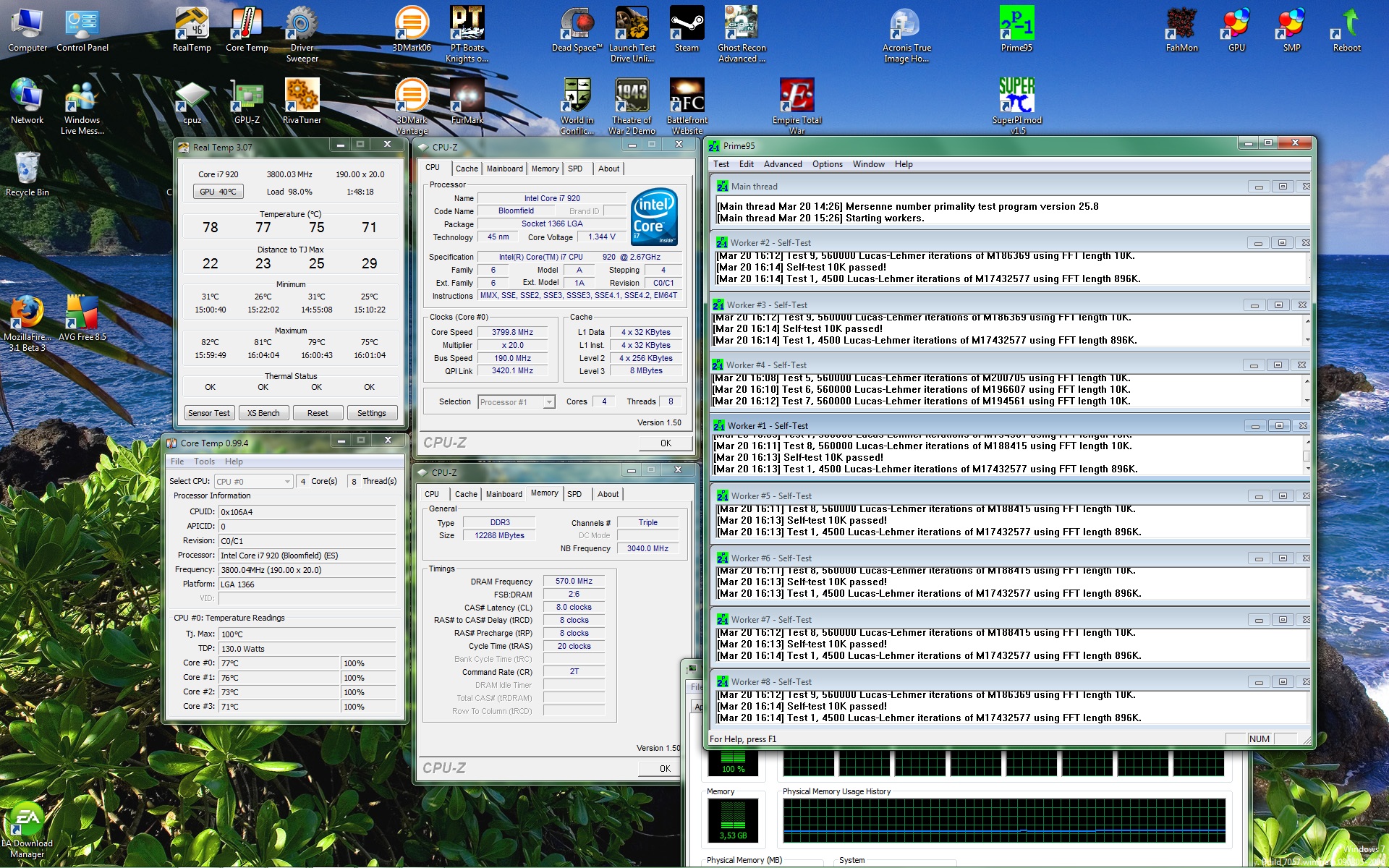The width and height of the screenshot is (1389, 868).
Task: Expand Processor #1 selection dropdown in CPU-Z
Action: [x=549, y=402]
